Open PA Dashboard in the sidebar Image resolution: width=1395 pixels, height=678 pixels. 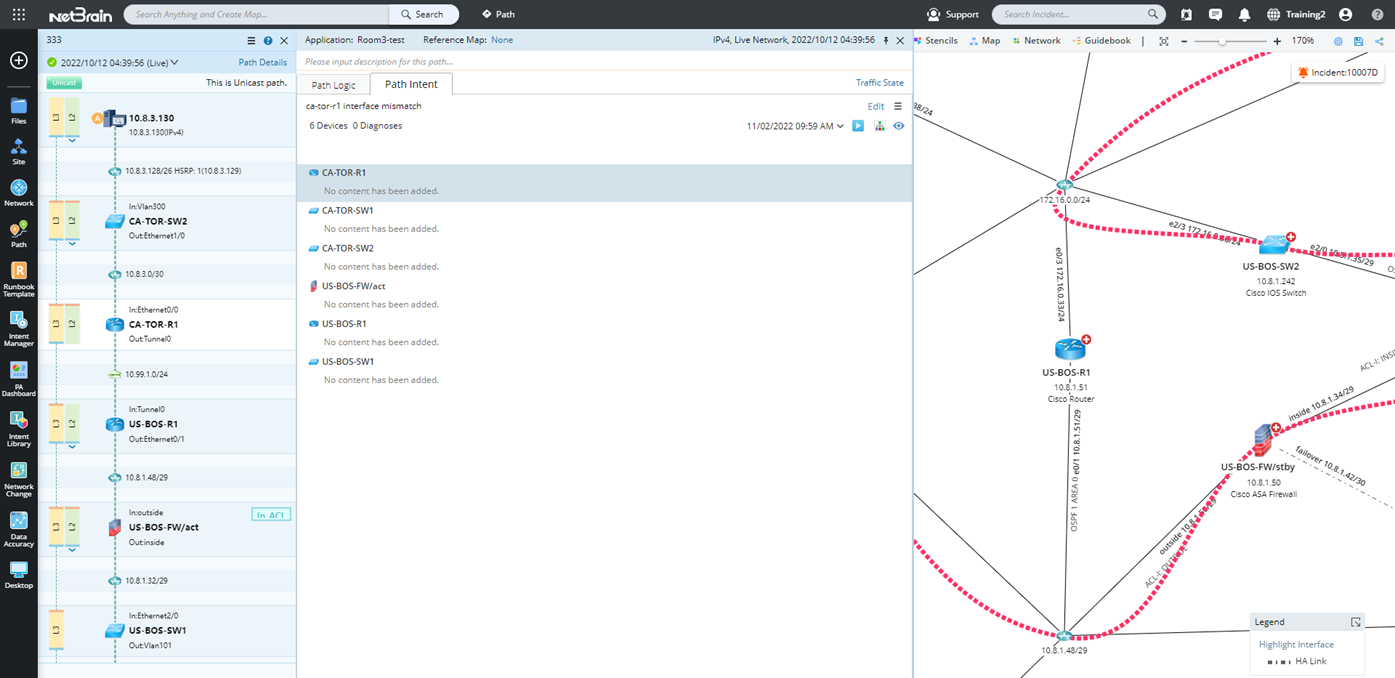click(x=19, y=379)
